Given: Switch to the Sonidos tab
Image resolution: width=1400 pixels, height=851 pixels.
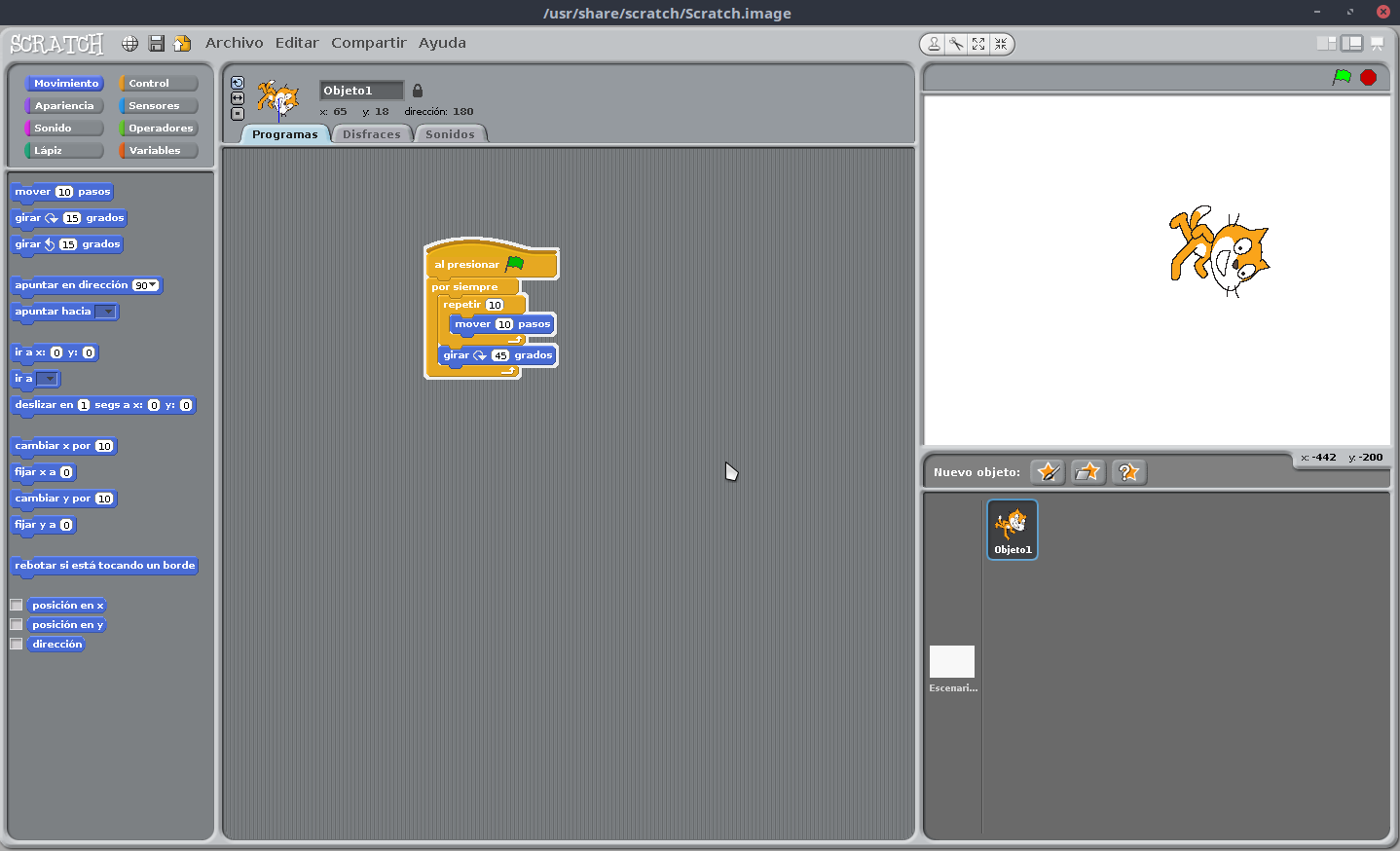Looking at the screenshot, I should (450, 134).
